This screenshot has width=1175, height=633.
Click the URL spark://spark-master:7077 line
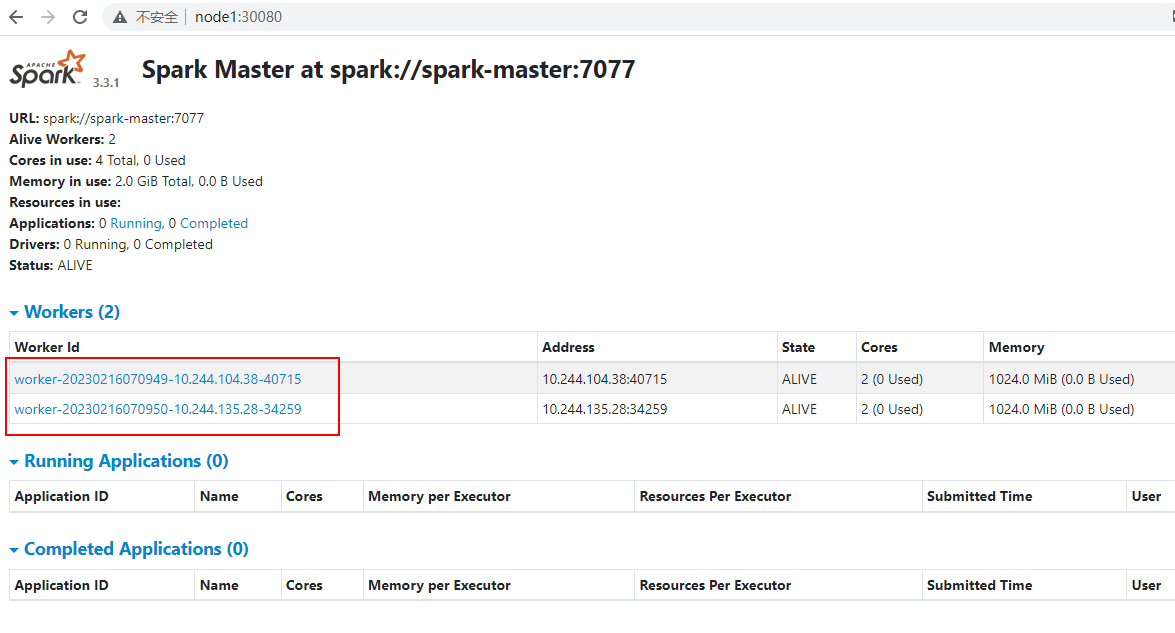tap(106, 118)
